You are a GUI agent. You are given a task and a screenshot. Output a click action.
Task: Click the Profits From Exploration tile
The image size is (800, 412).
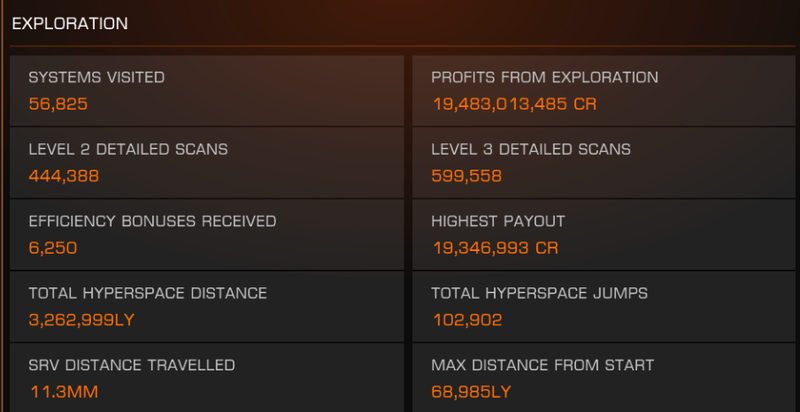(606, 91)
